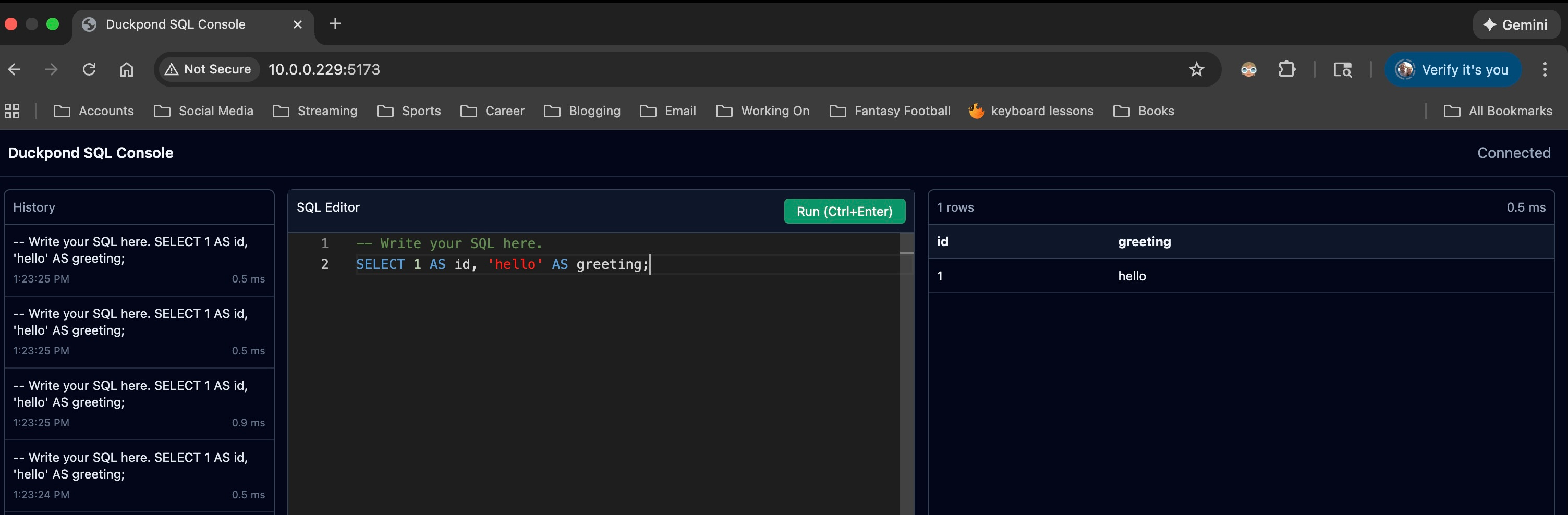Open the Social Media bookmarks folder
The height and width of the screenshot is (515, 1568).
[204, 111]
